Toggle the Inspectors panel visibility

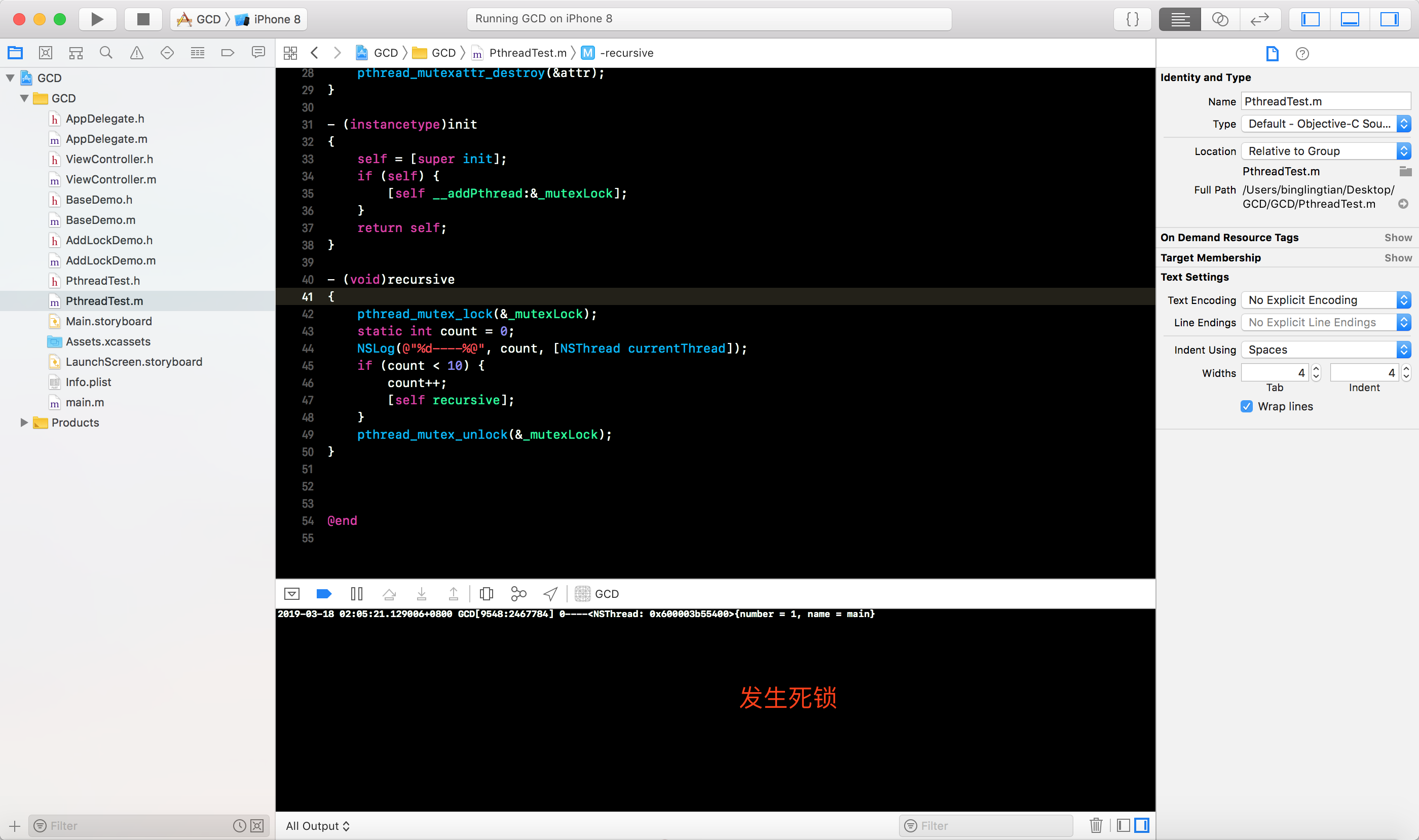point(1389,19)
